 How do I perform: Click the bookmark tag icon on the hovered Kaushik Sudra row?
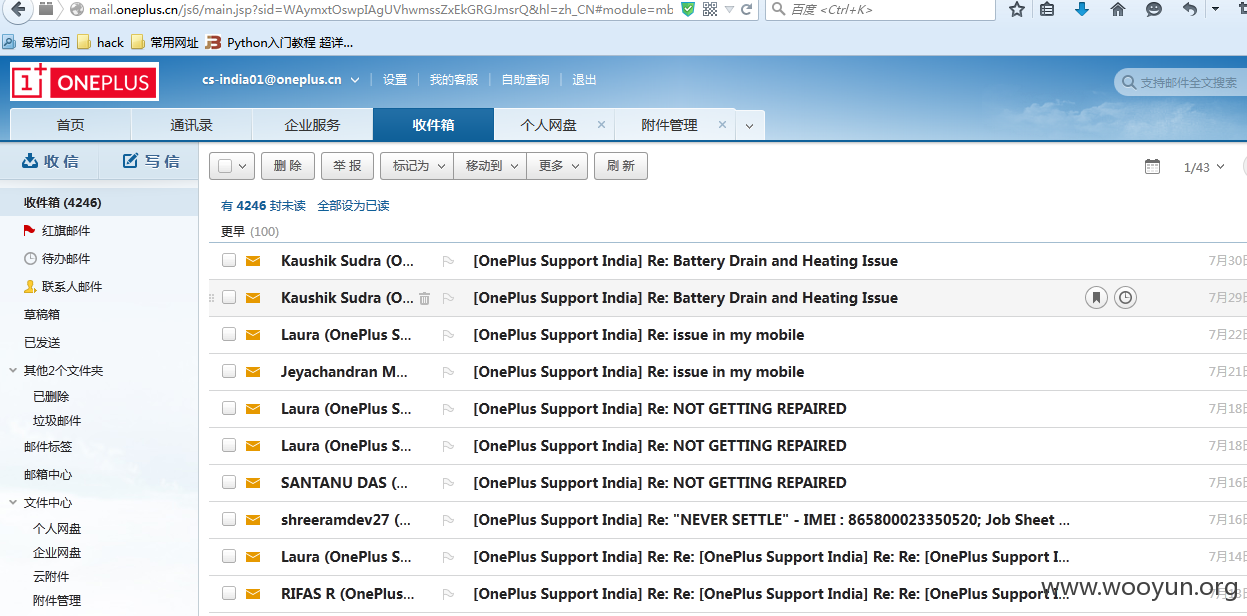coord(1096,298)
